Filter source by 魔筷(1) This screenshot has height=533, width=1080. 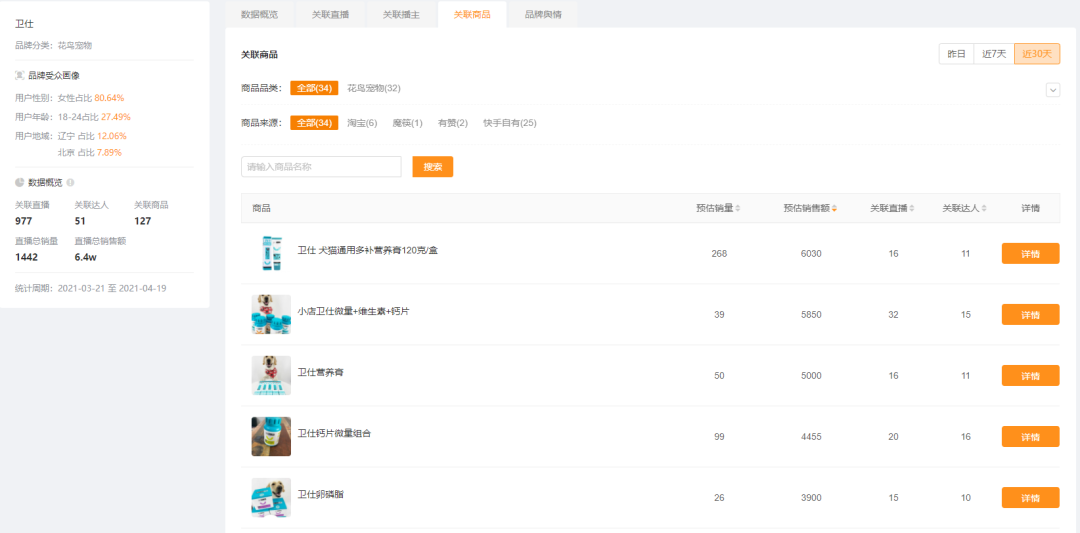click(407, 123)
